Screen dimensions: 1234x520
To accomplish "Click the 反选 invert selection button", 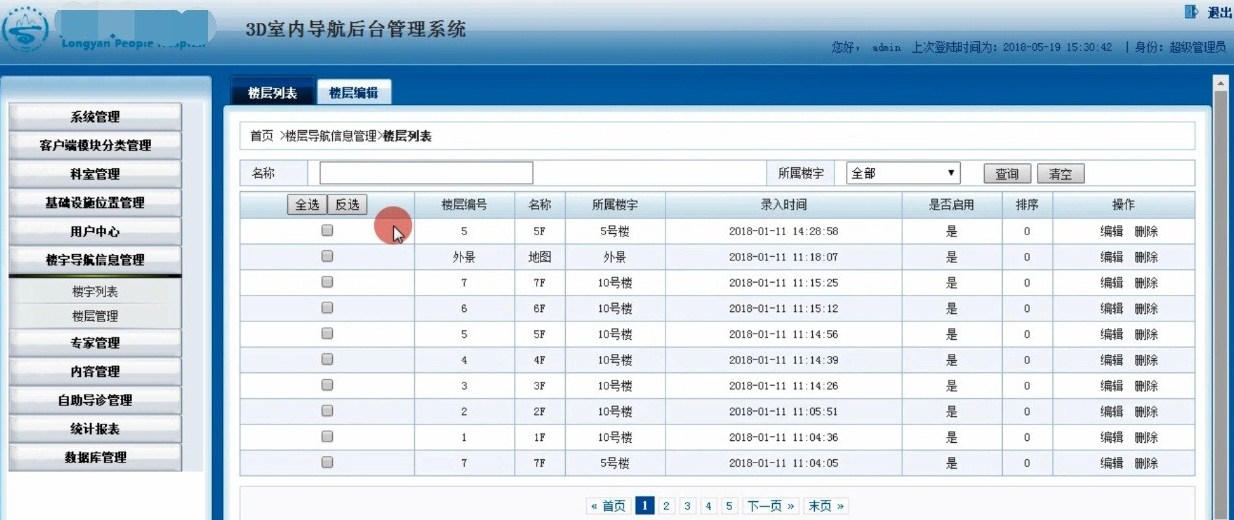I will pos(347,204).
